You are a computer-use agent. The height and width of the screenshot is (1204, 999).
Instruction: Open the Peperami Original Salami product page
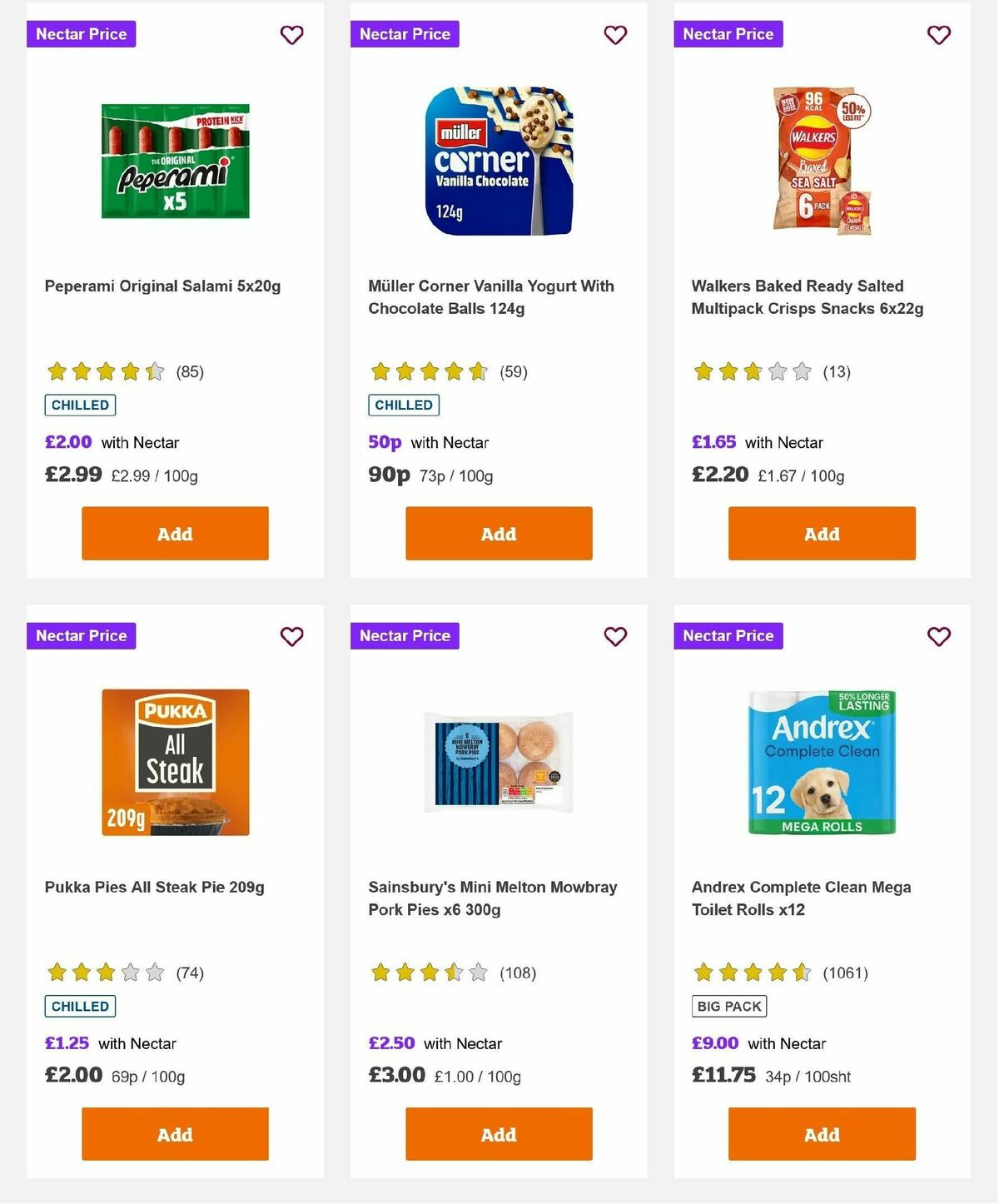tap(162, 286)
